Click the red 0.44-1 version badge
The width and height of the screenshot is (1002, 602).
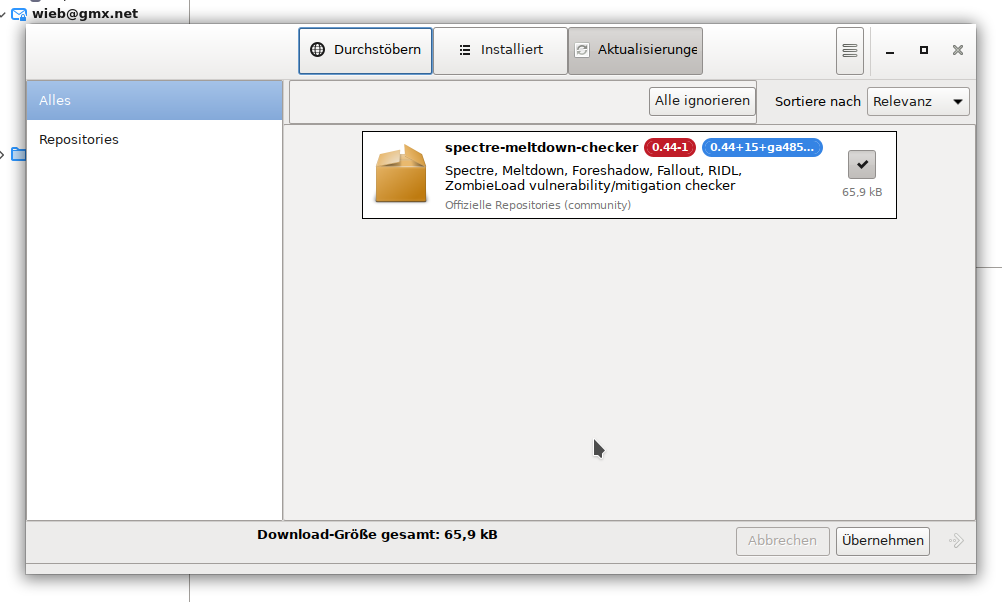coord(670,148)
